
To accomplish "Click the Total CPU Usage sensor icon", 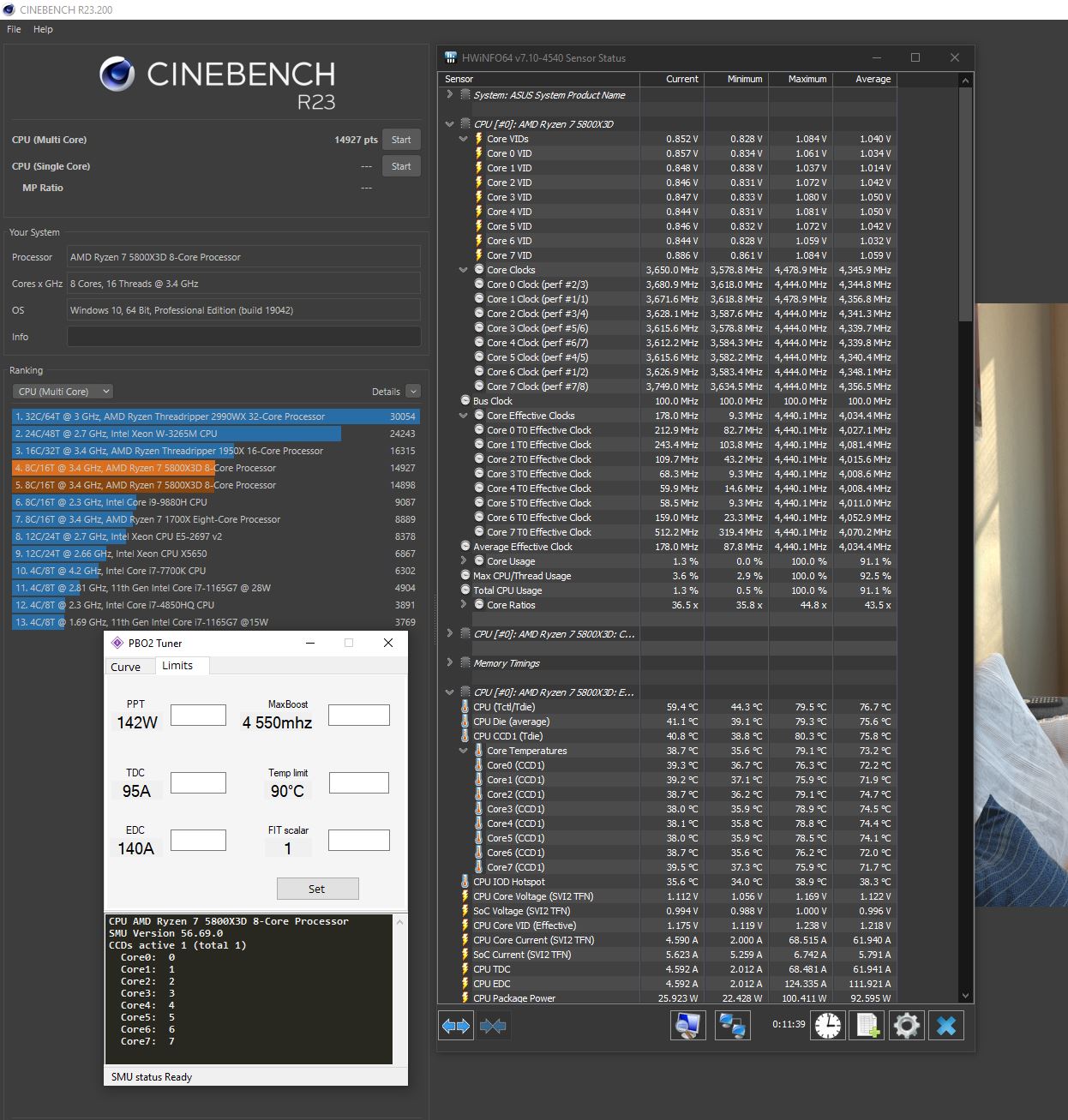I will click(465, 590).
